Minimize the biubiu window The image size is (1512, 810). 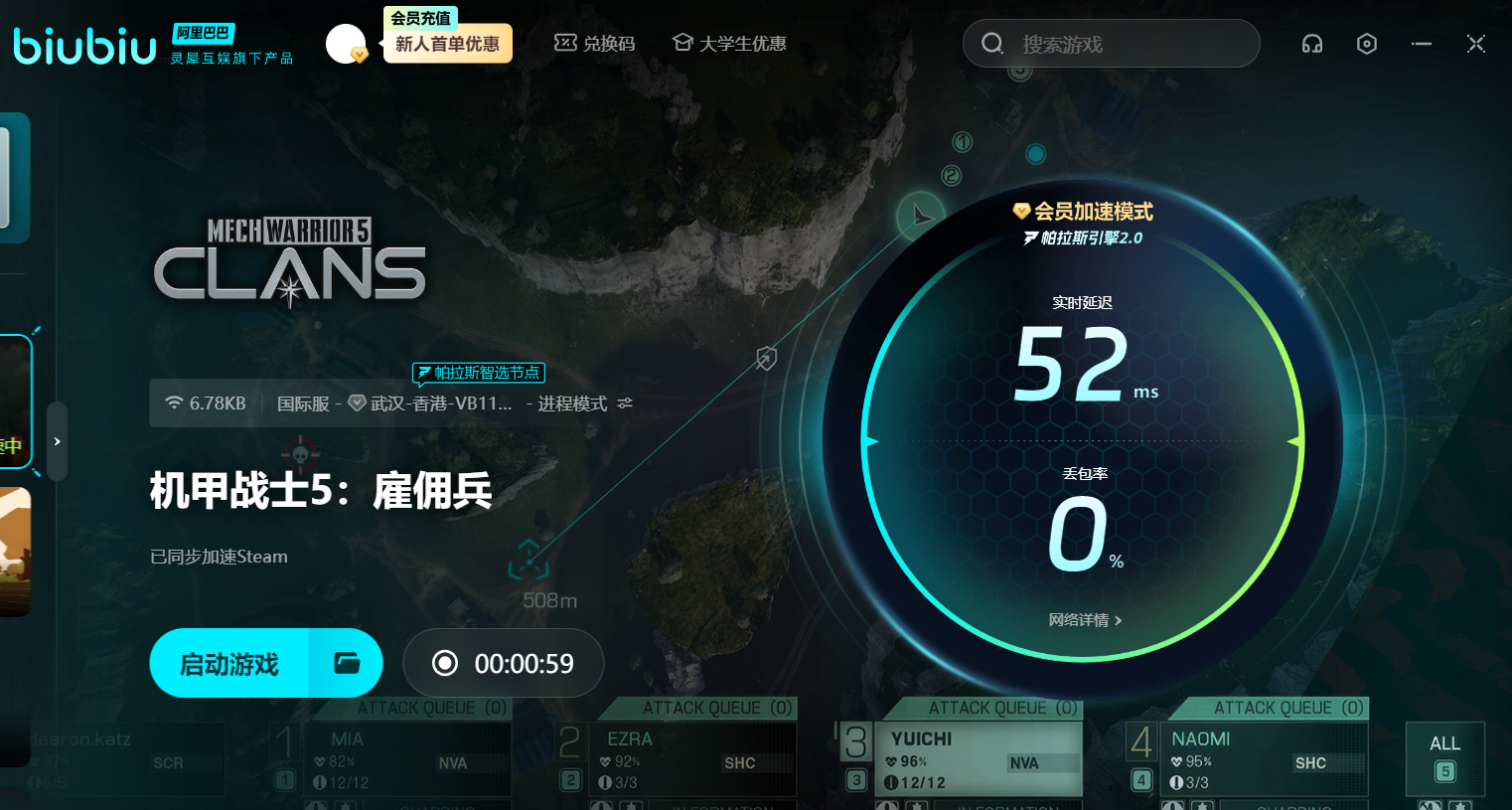[1422, 44]
